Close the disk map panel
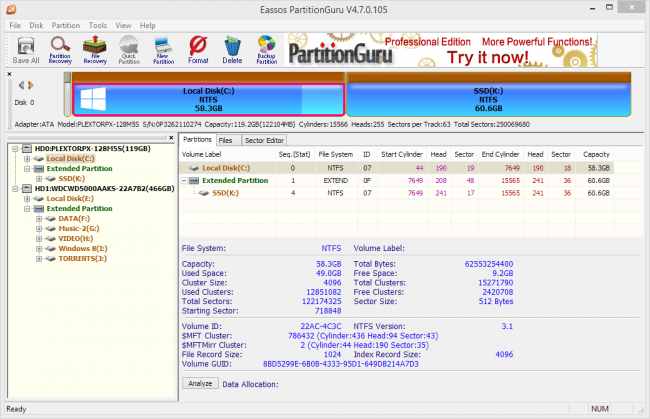650x419 pixels. point(9,74)
